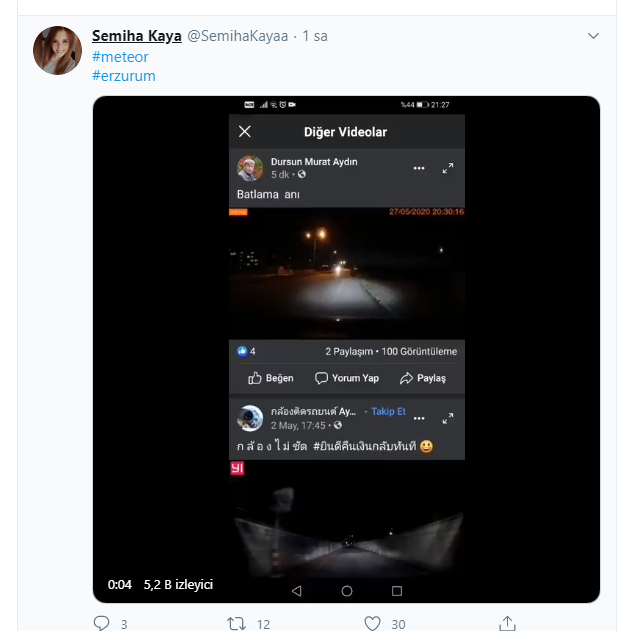
Task: Expand the Thai dashcam video fullscreen icon
Action: pos(448,419)
